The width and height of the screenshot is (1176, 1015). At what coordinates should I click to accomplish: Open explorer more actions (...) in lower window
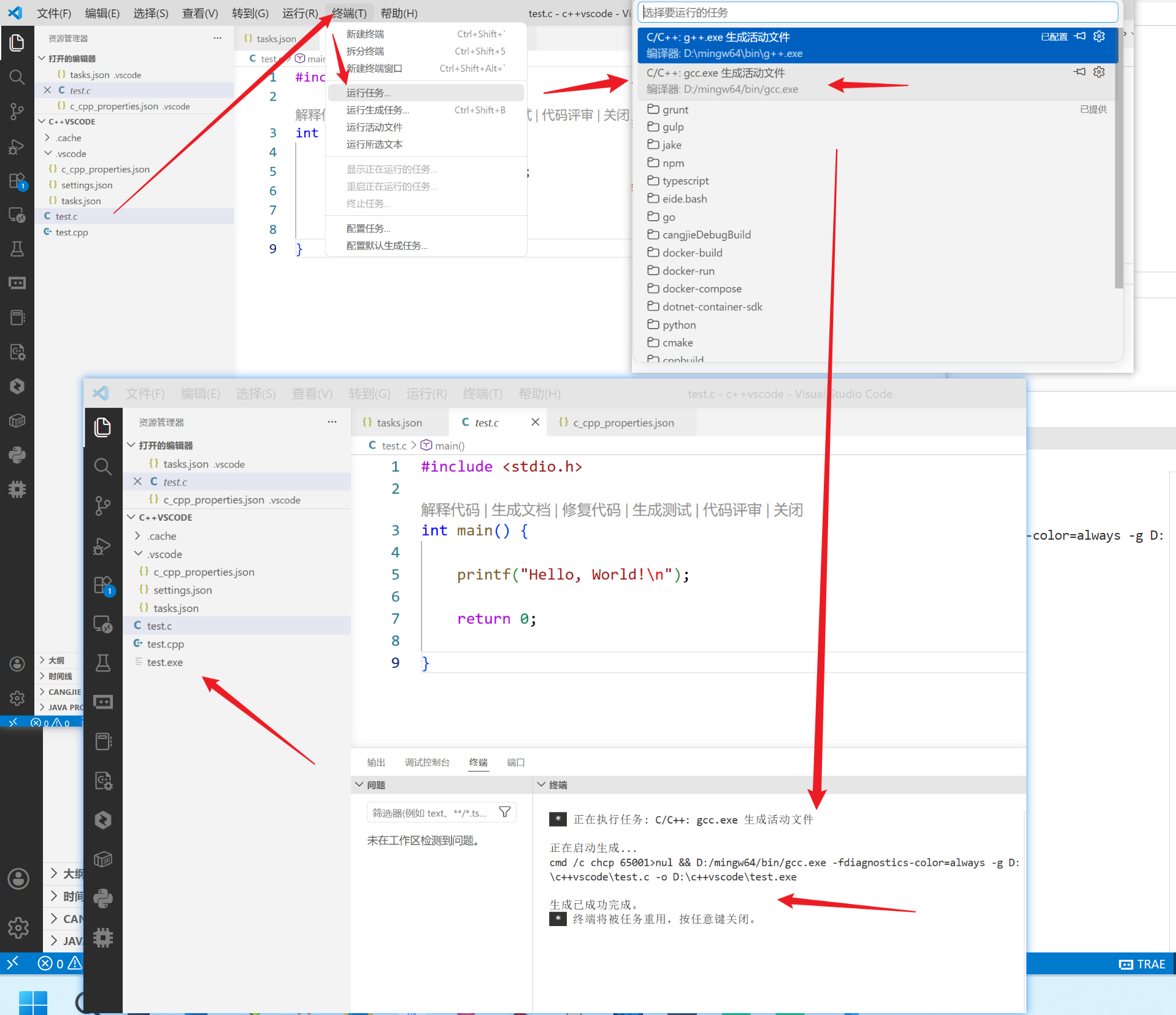pos(332,422)
